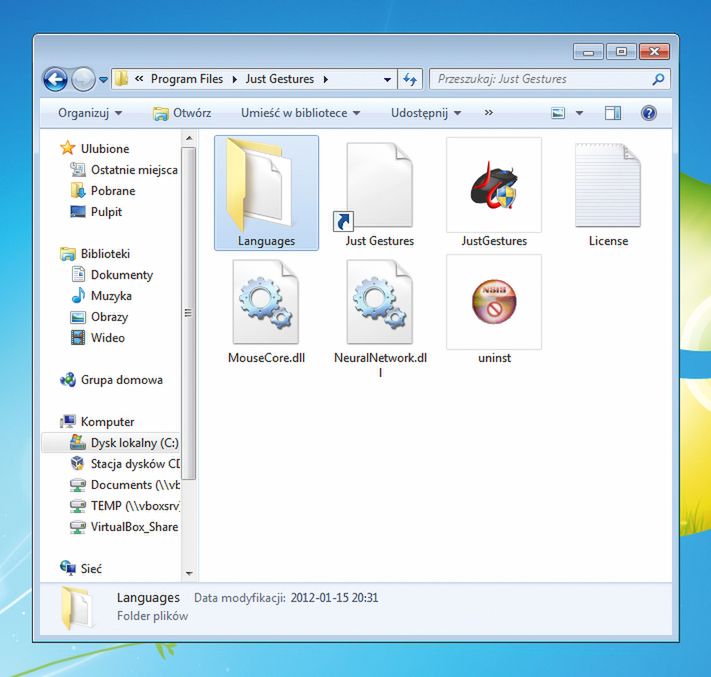The width and height of the screenshot is (711, 677).
Task: Click Languages name in details pane
Action: click(x=148, y=598)
